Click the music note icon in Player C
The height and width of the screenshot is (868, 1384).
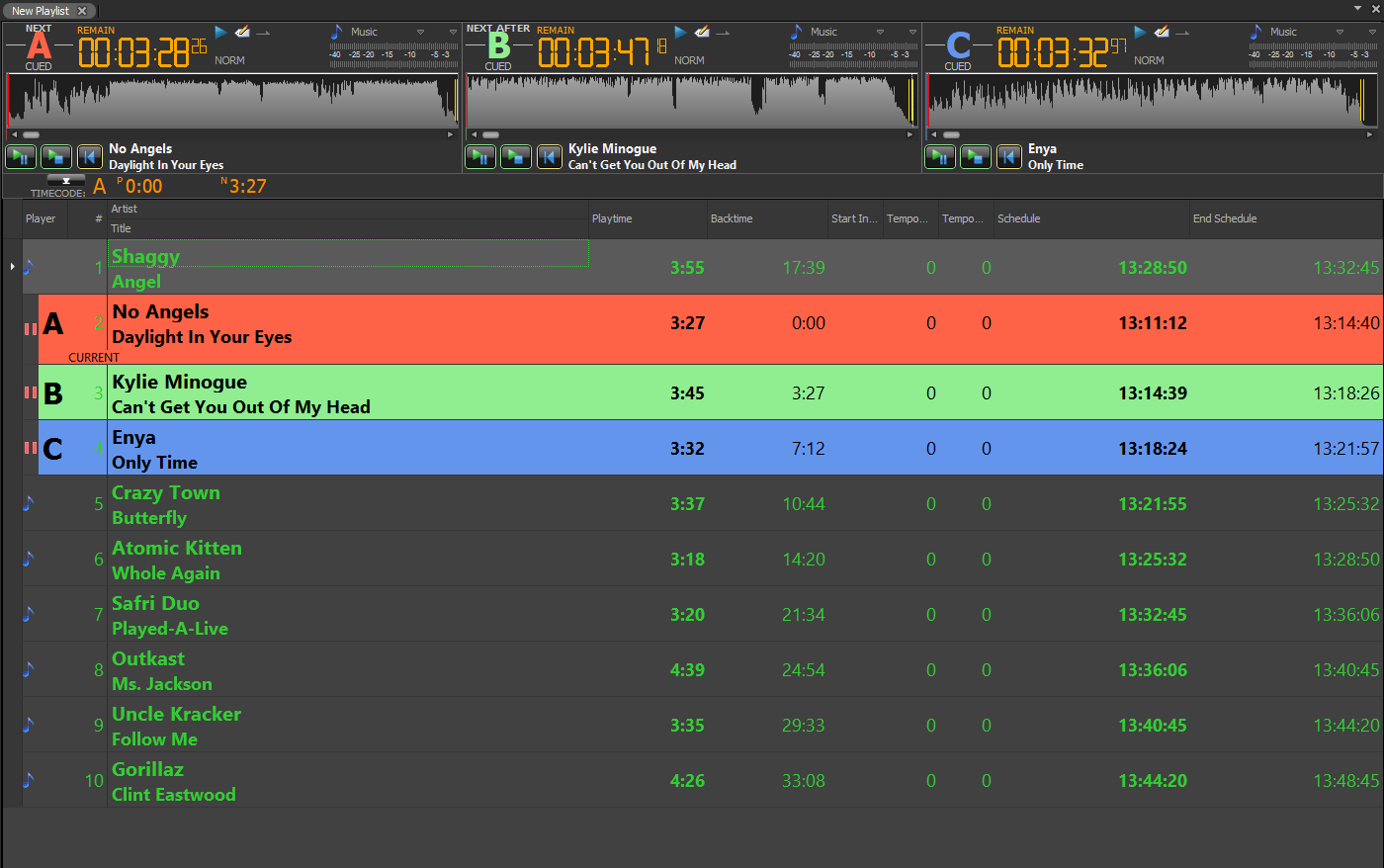click(1255, 32)
